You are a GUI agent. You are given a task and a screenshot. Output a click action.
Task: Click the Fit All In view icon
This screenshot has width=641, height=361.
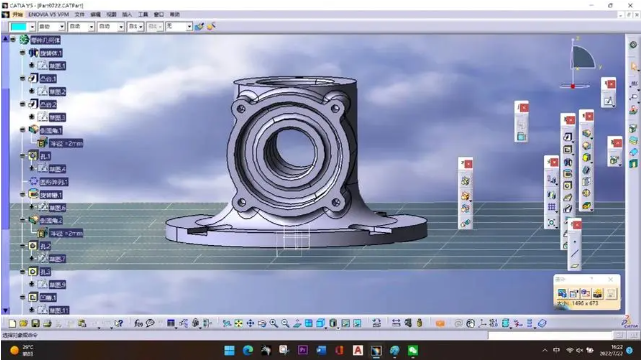[239, 324]
